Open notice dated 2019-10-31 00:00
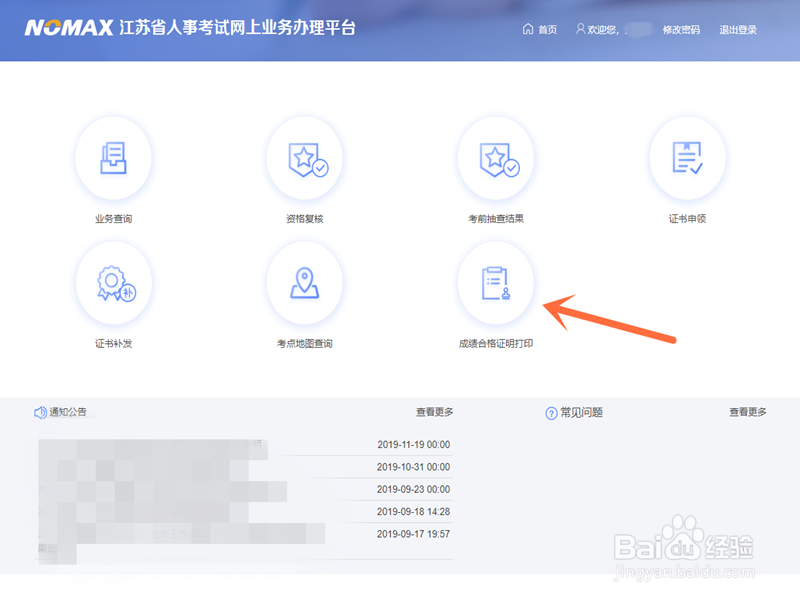Viewport: 800px width, 600px height. coord(244,467)
